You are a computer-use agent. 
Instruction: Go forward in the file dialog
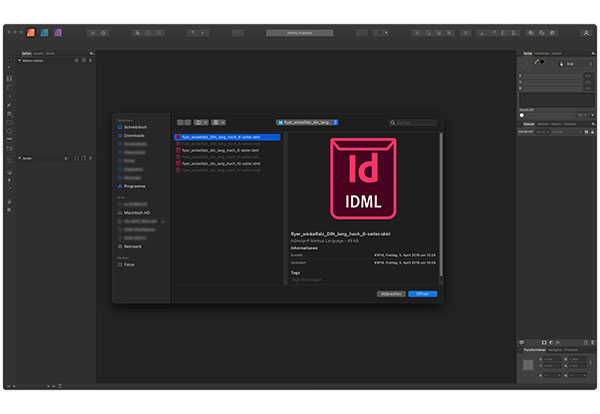[x=188, y=122]
